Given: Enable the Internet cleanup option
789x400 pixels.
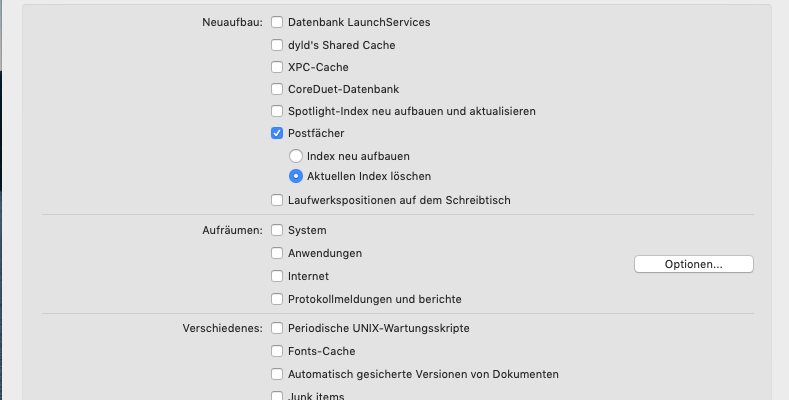Looking at the screenshot, I should [277, 276].
